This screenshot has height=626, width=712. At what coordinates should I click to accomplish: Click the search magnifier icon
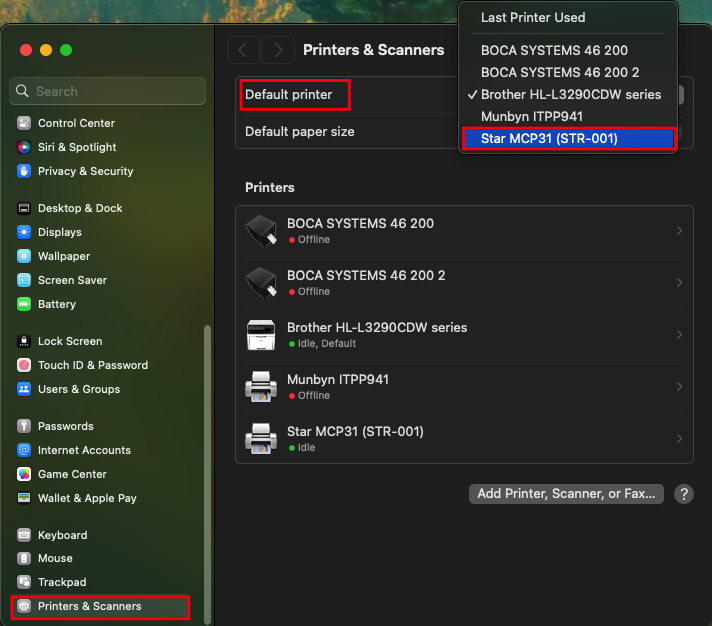pos(22,91)
